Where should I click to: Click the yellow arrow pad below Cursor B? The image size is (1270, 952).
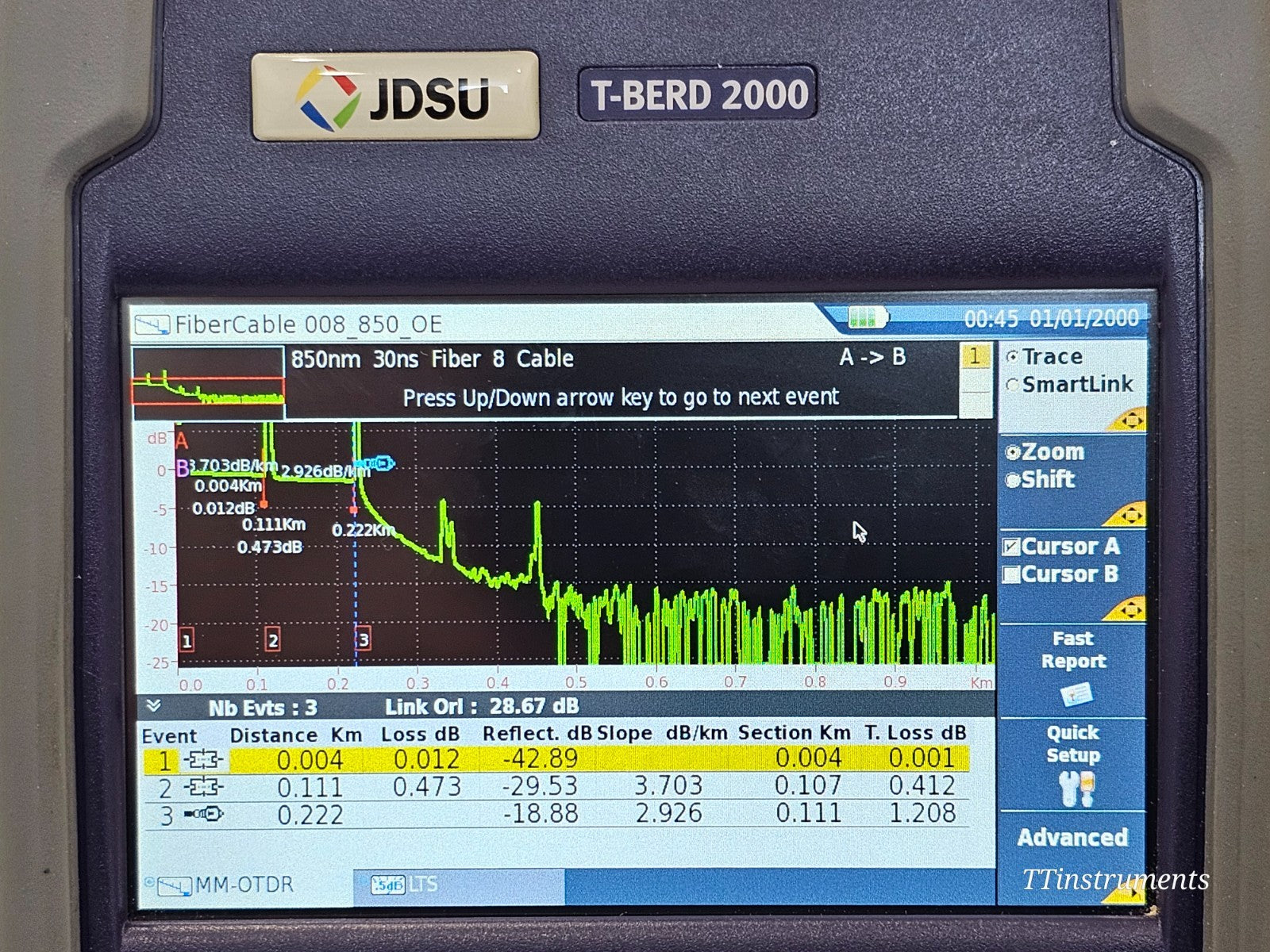[x=1133, y=609]
